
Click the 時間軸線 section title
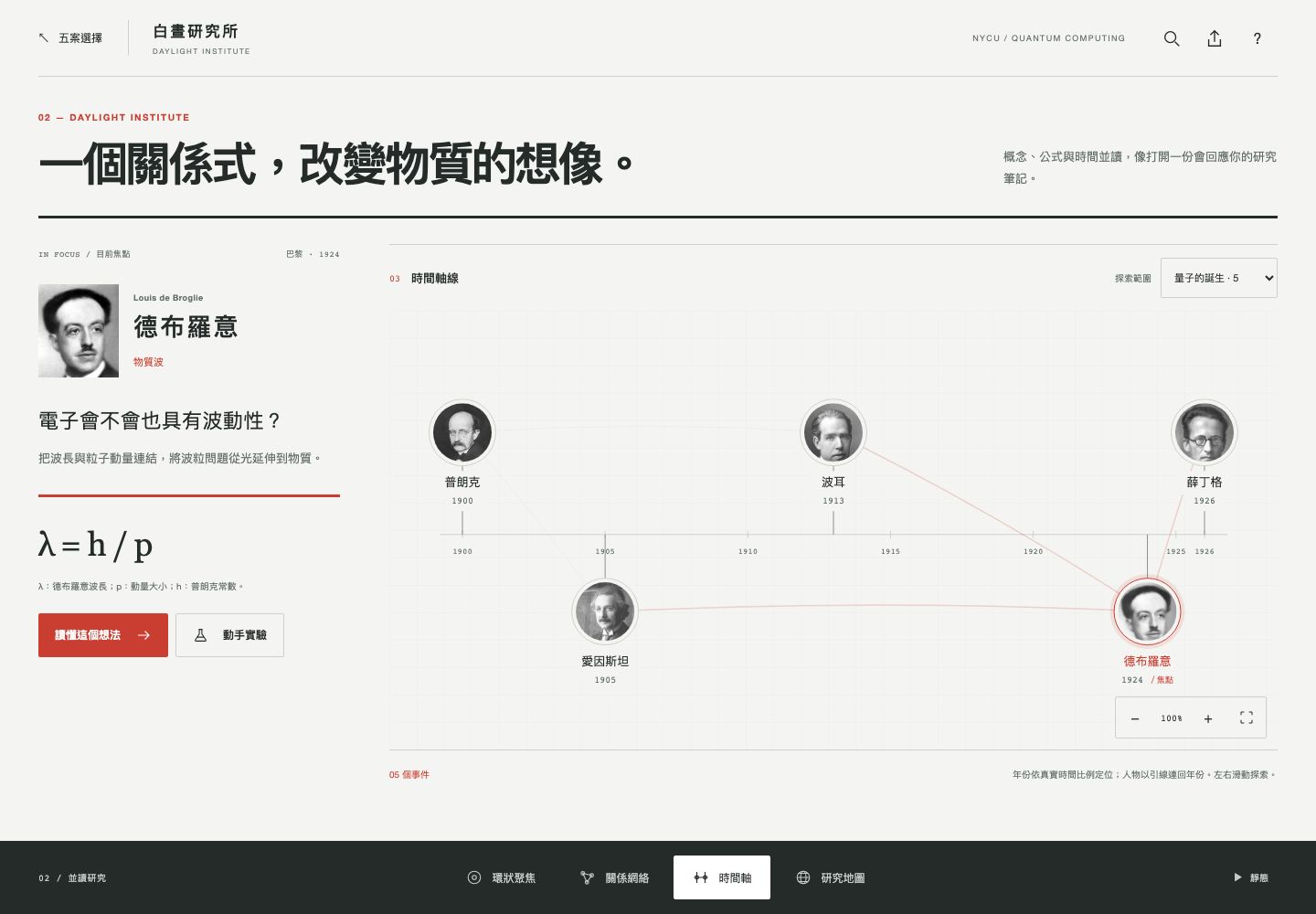click(x=435, y=278)
